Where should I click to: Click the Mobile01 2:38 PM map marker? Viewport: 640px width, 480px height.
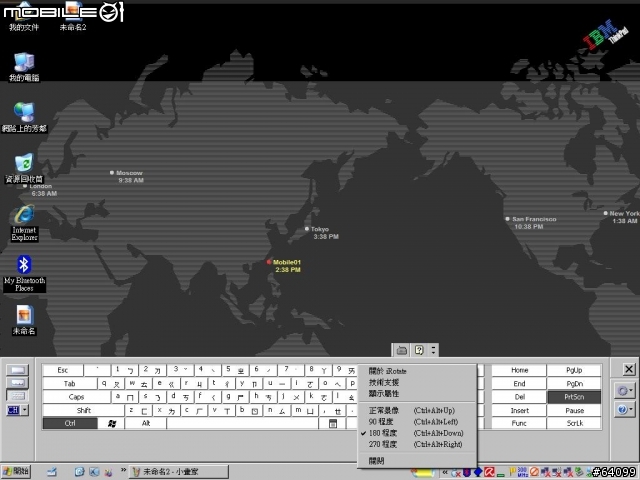click(284, 266)
